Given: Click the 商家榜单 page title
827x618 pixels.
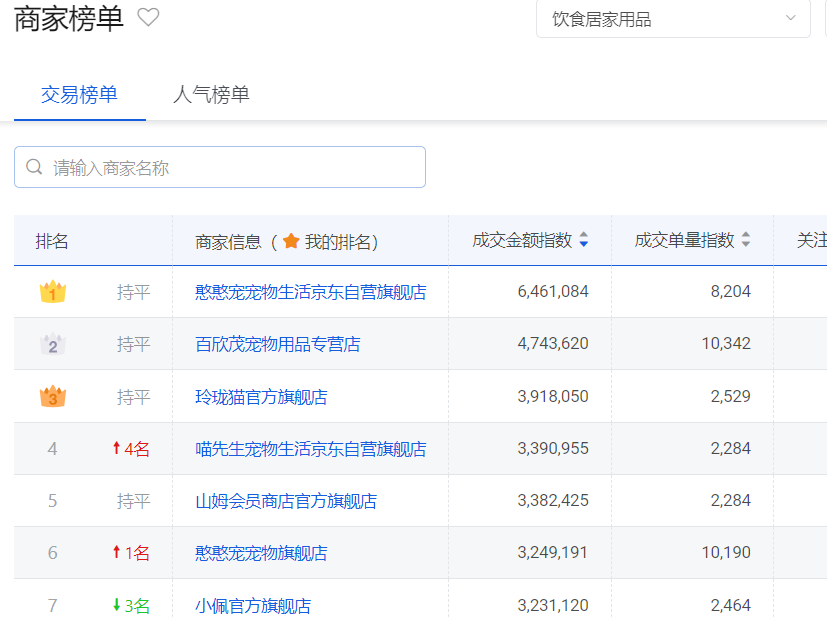Looking at the screenshot, I should (69, 19).
